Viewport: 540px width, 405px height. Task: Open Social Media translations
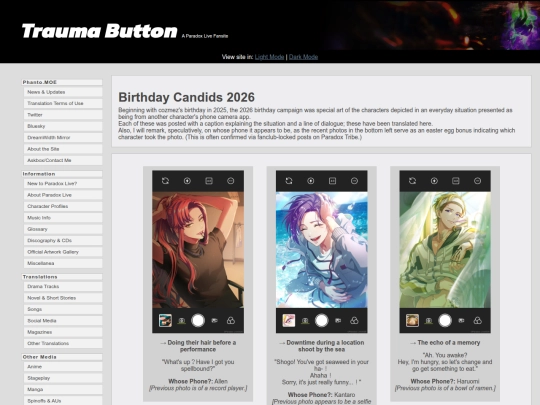click(63, 321)
